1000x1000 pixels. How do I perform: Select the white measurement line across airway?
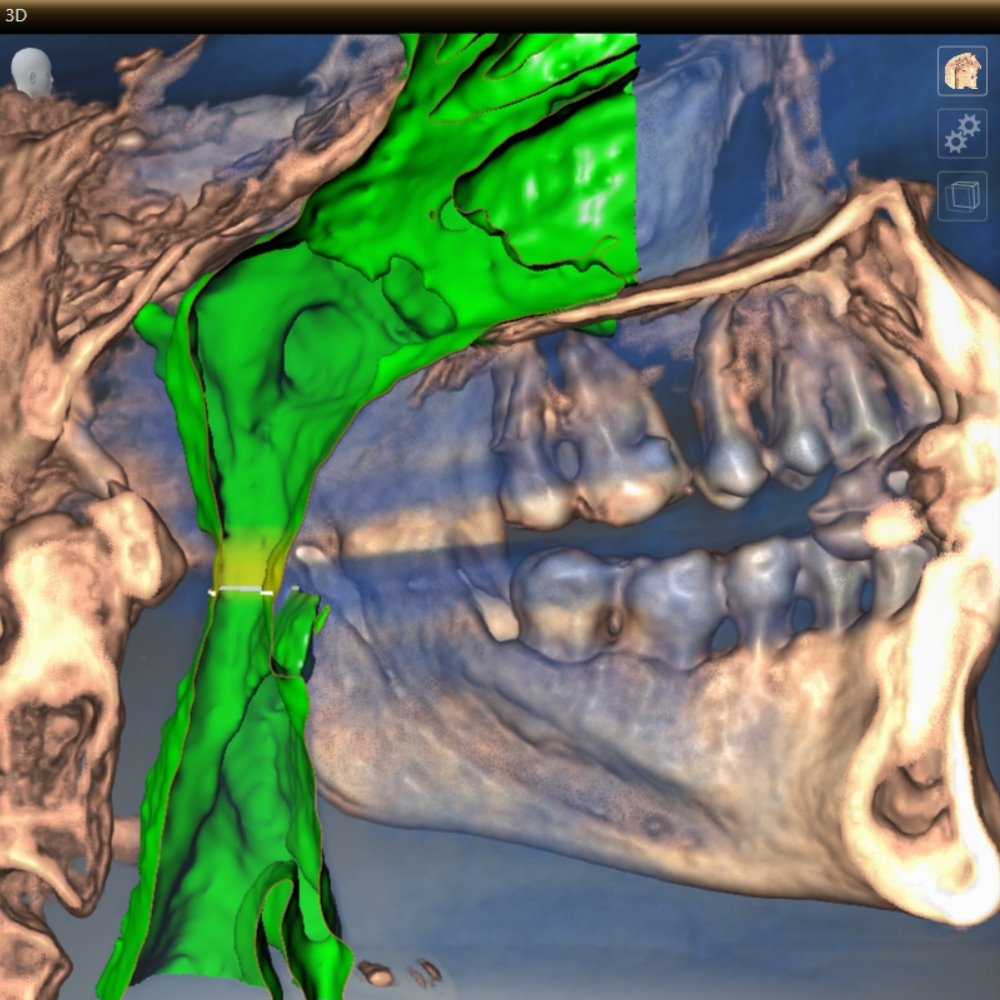tap(241, 591)
